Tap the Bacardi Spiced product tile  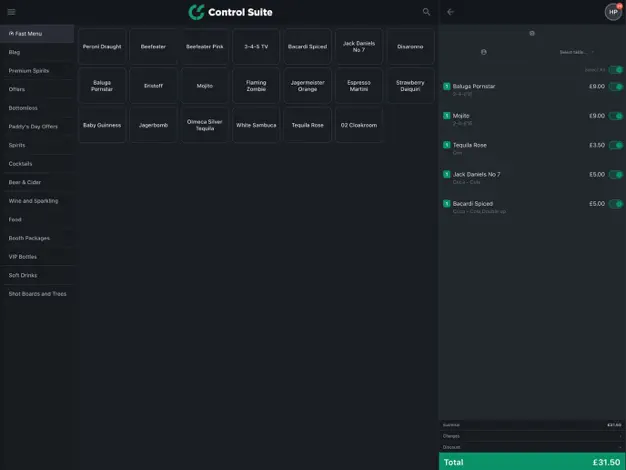[307, 47]
